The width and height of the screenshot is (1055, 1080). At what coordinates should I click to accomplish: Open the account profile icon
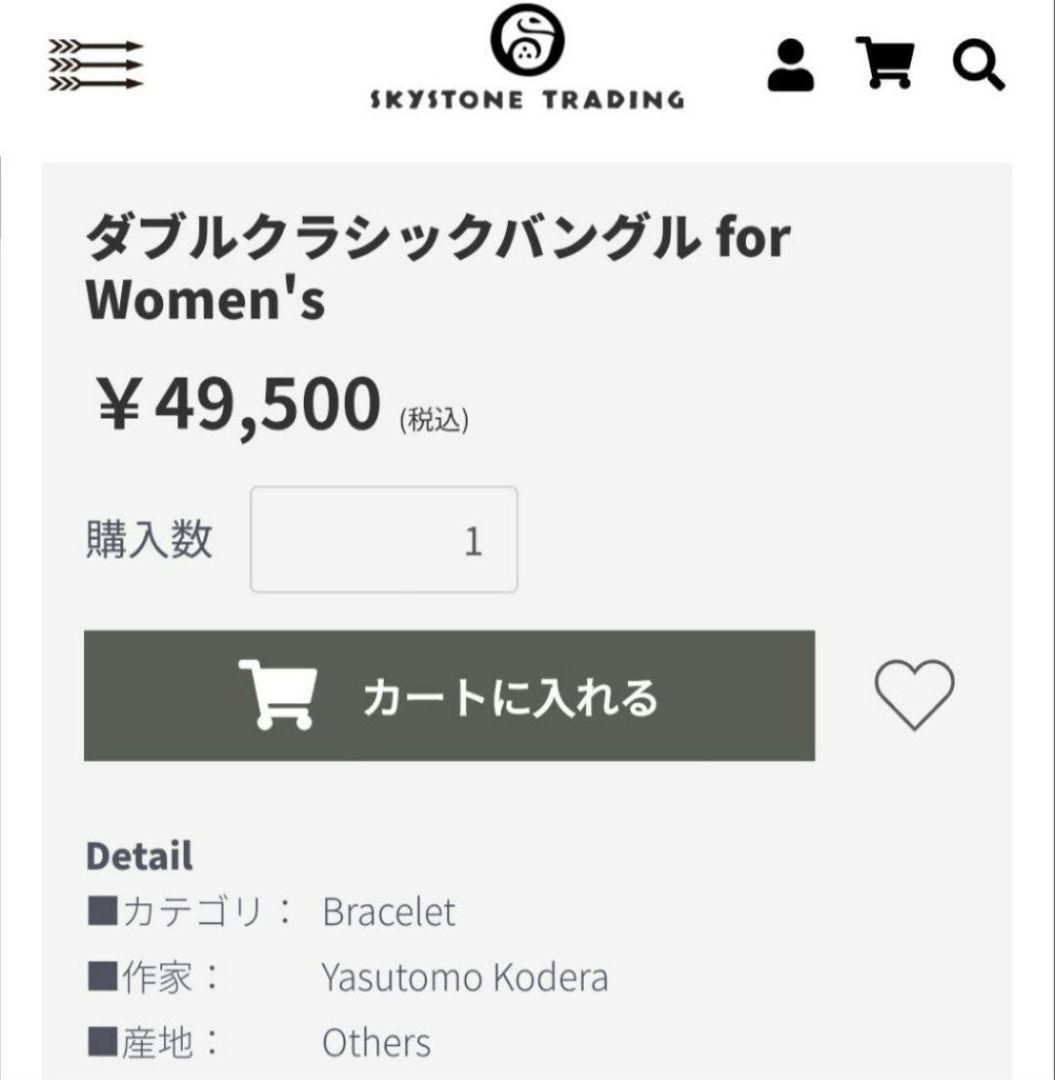click(790, 62)
